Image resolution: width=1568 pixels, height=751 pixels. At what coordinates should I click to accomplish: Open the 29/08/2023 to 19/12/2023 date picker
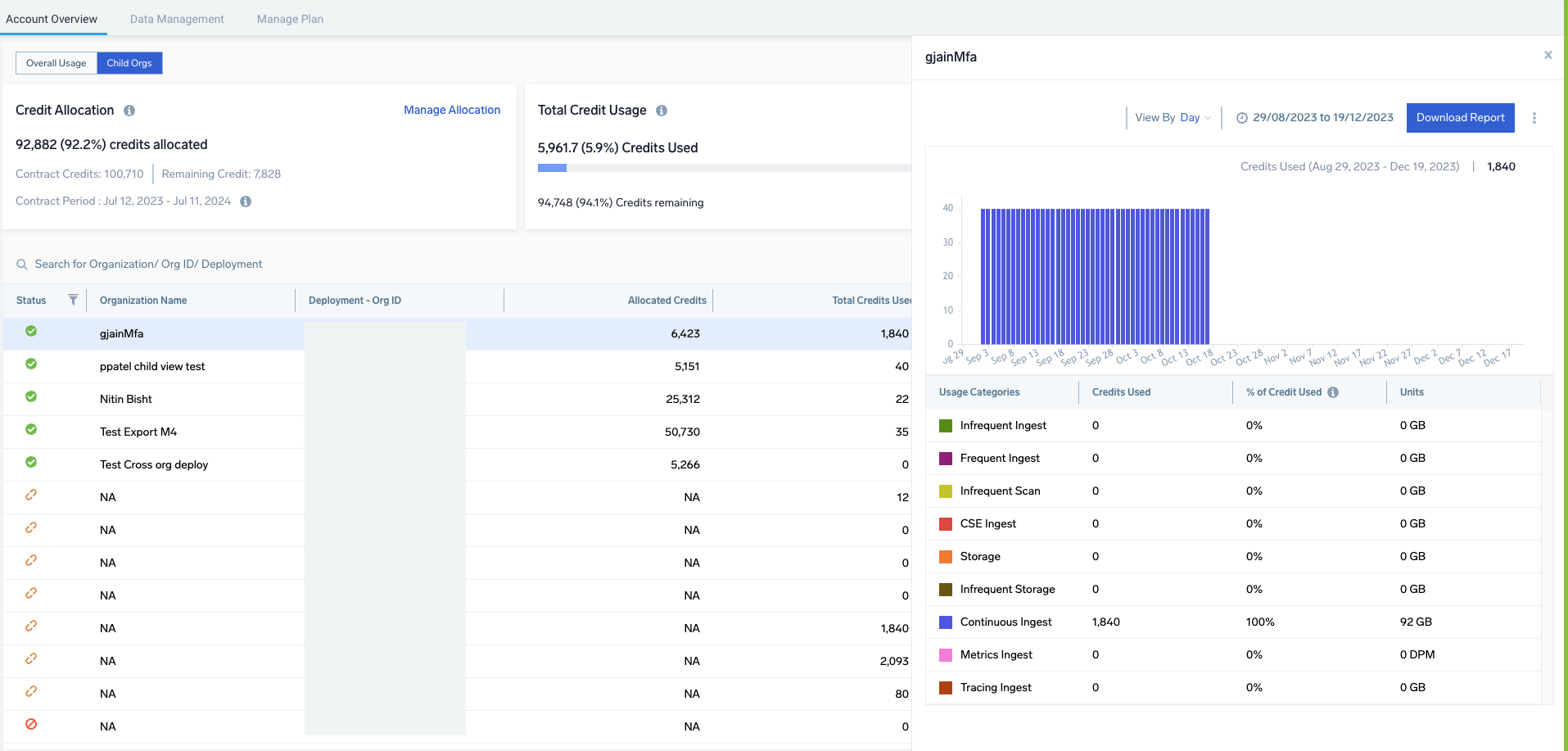tap(1322, 118)
